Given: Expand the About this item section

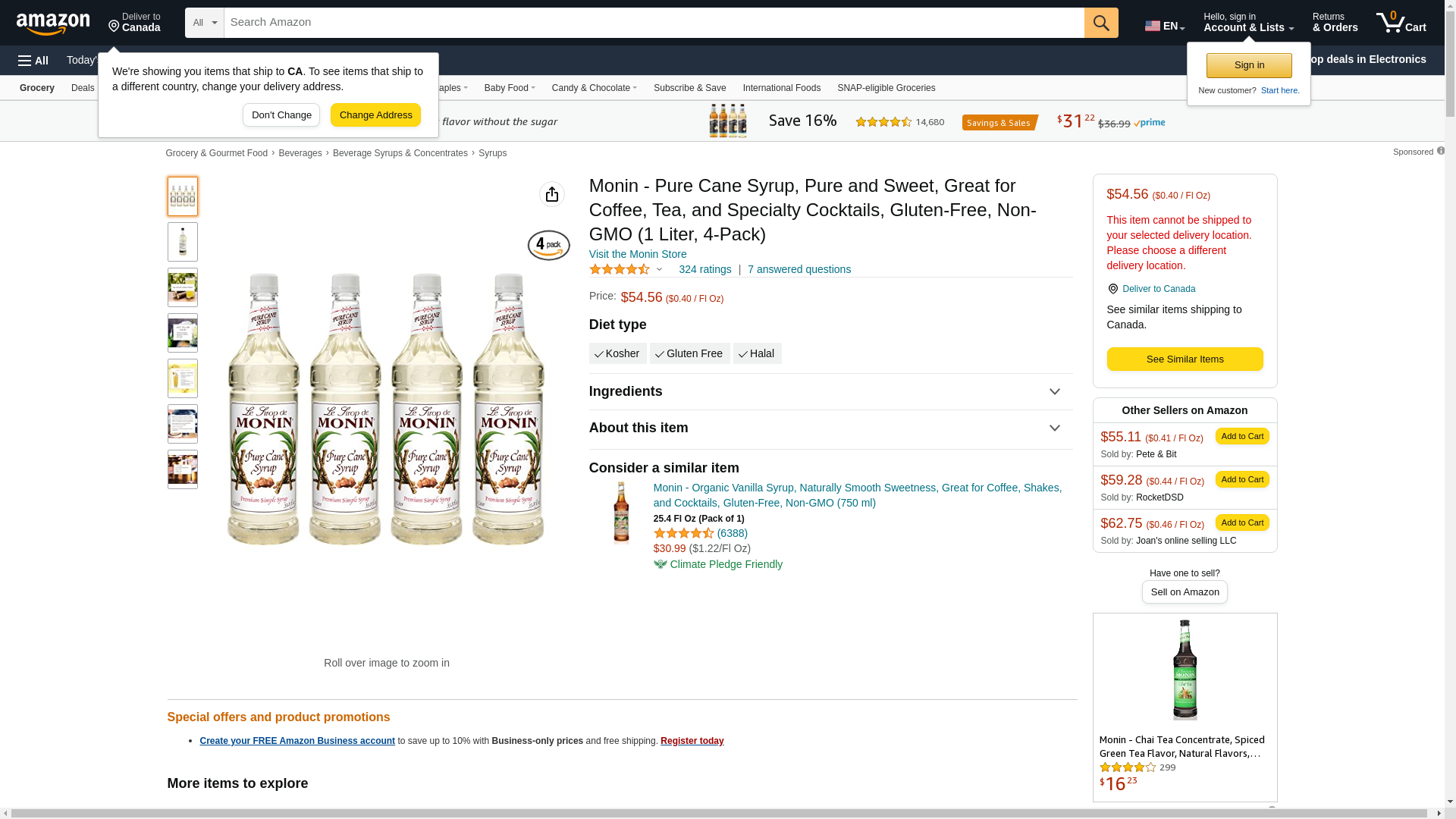Looking at the screenshot, I should [830, 428].
